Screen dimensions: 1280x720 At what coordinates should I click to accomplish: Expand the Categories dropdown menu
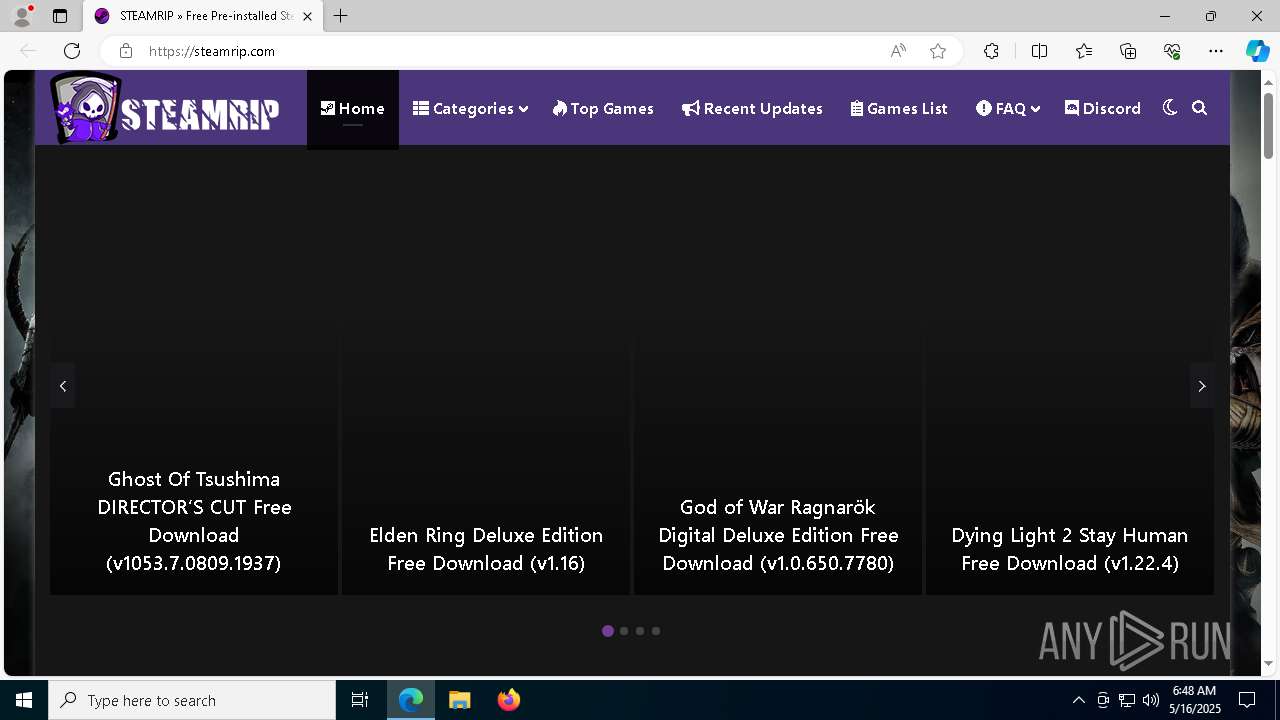click(470, 108)
